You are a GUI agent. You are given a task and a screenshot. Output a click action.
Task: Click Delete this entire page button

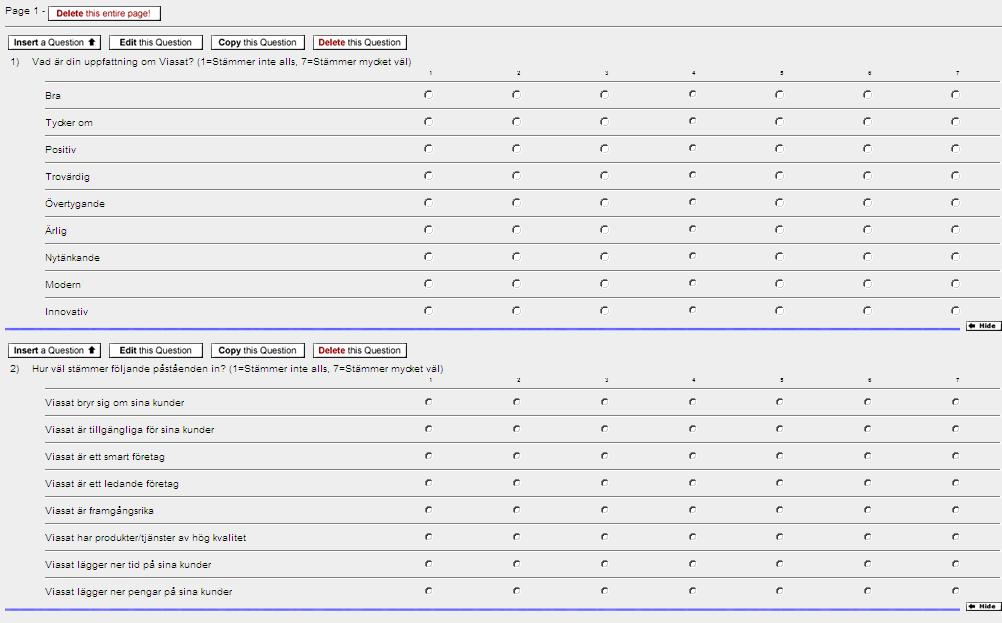[104, 13]
